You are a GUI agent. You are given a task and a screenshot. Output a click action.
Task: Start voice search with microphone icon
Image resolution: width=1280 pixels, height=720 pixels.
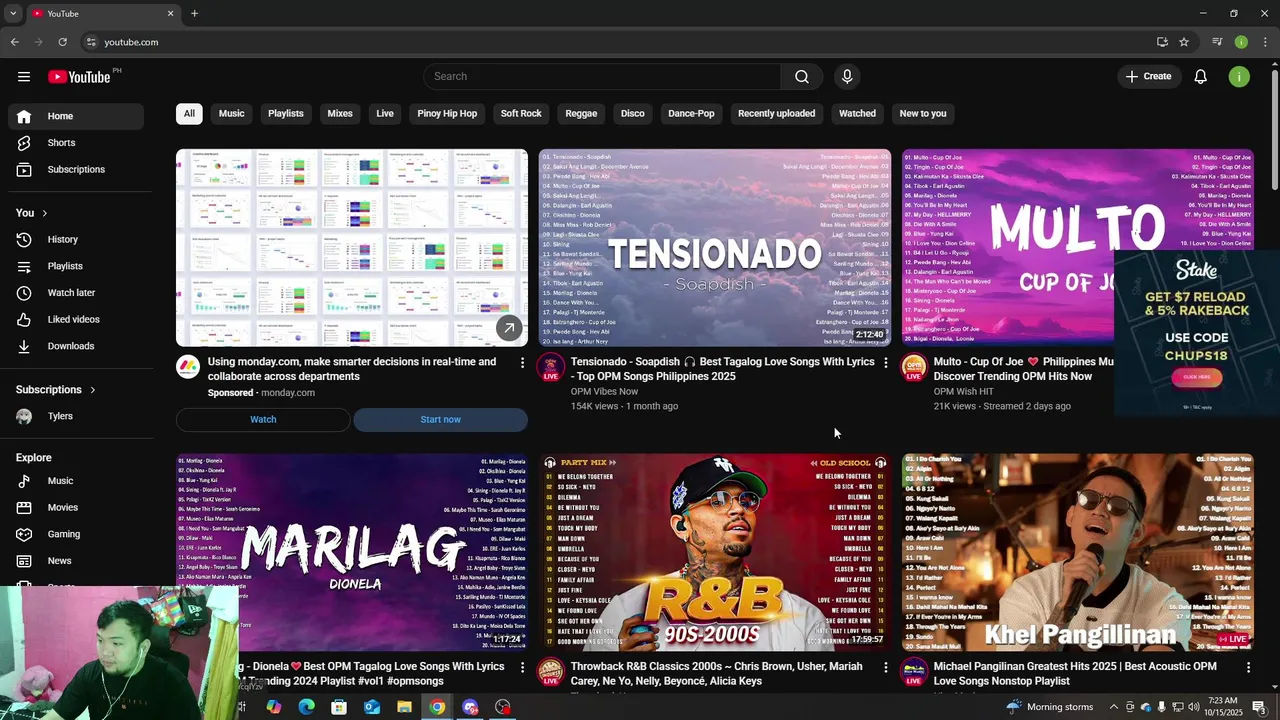point(847,77)
